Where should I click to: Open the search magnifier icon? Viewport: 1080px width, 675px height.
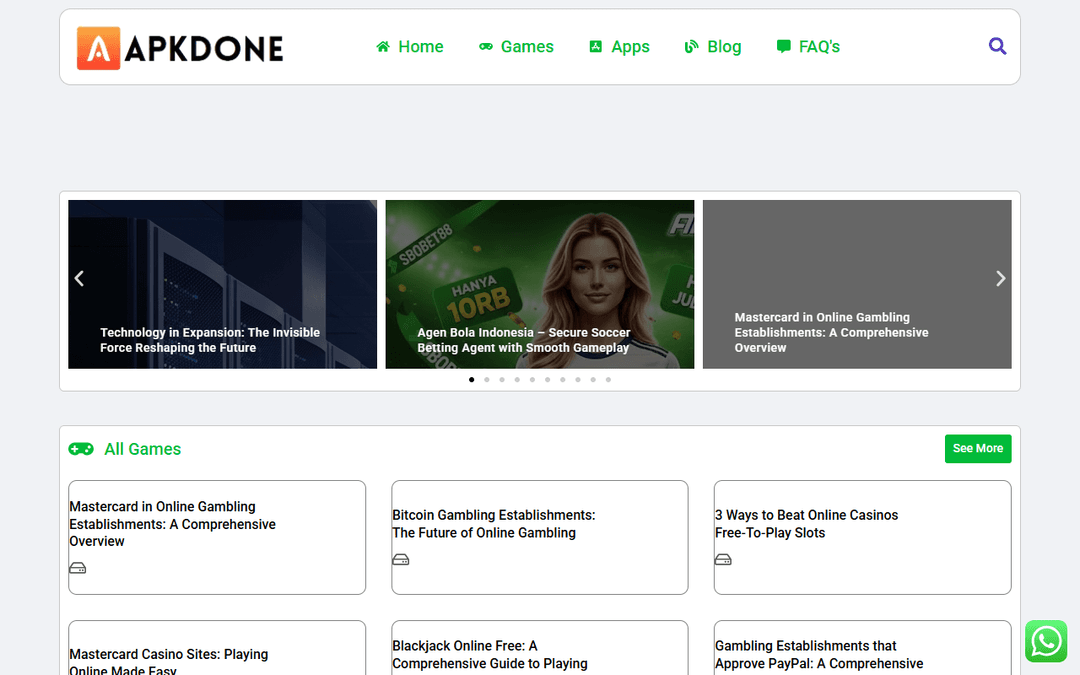[x=997, y=46]
